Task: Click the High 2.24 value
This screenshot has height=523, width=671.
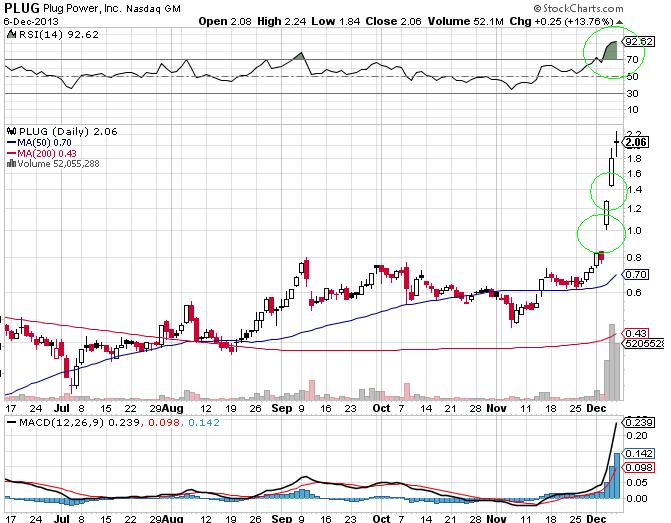Action: 282,21
